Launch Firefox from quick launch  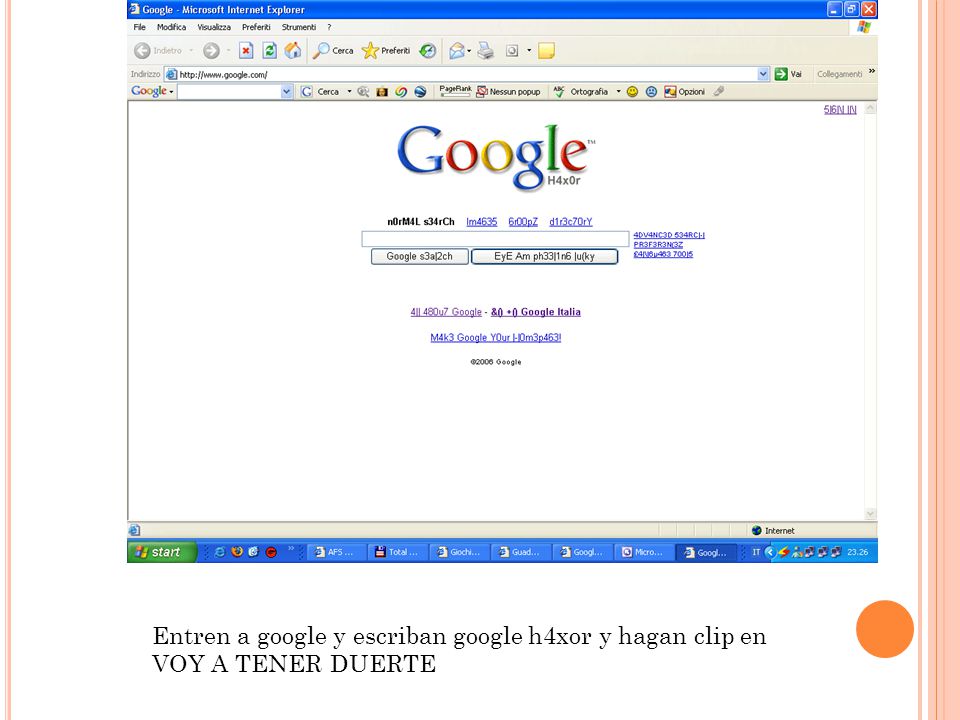(237, 552)
